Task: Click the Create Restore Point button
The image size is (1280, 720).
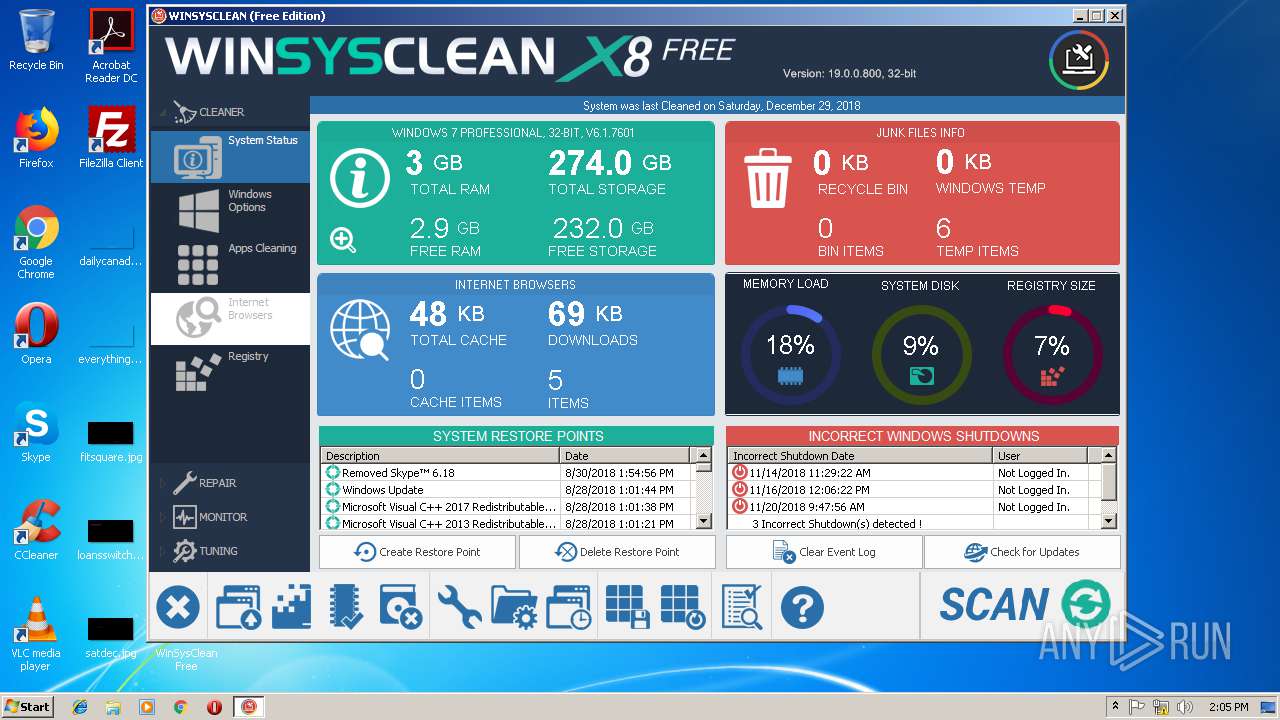Action: coord(417,552)
